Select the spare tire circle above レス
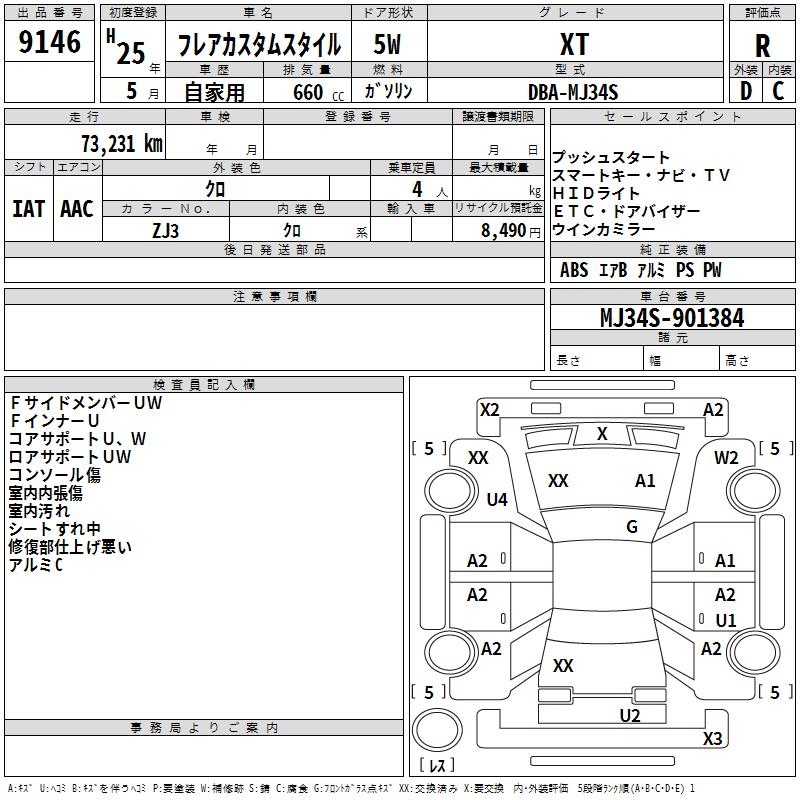Image resolution: width=800 pixels, height=800 pixels. 437,730
